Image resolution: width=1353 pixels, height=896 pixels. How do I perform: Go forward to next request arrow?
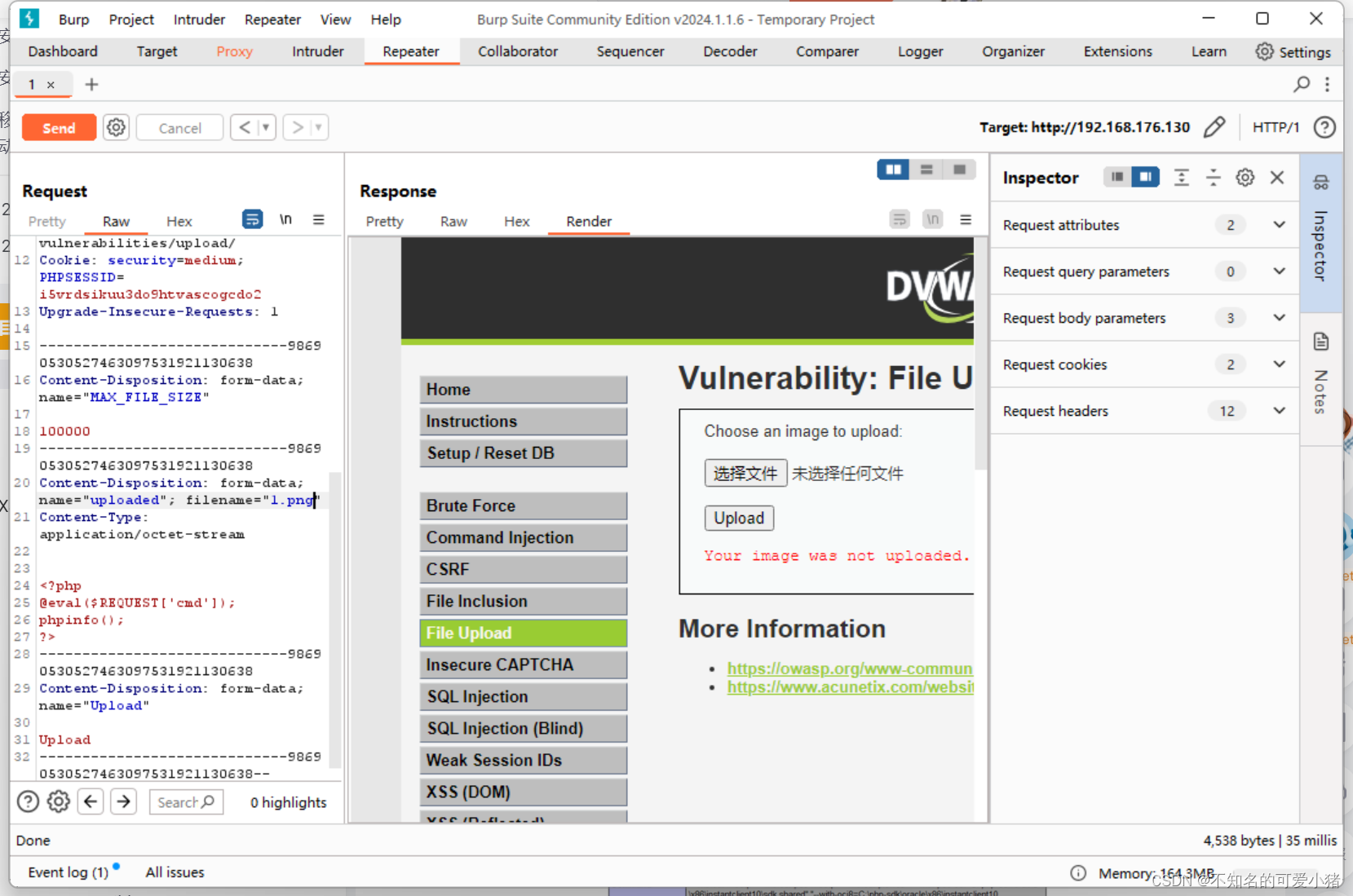tap(298, 127)
